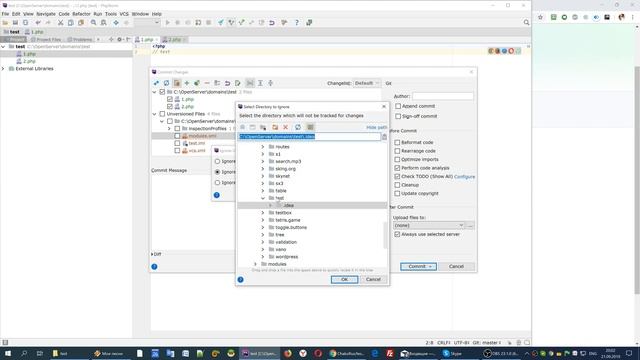Check the Optimize imports option
The height and width of the screenshot is (360, 640).
point(397,160)
